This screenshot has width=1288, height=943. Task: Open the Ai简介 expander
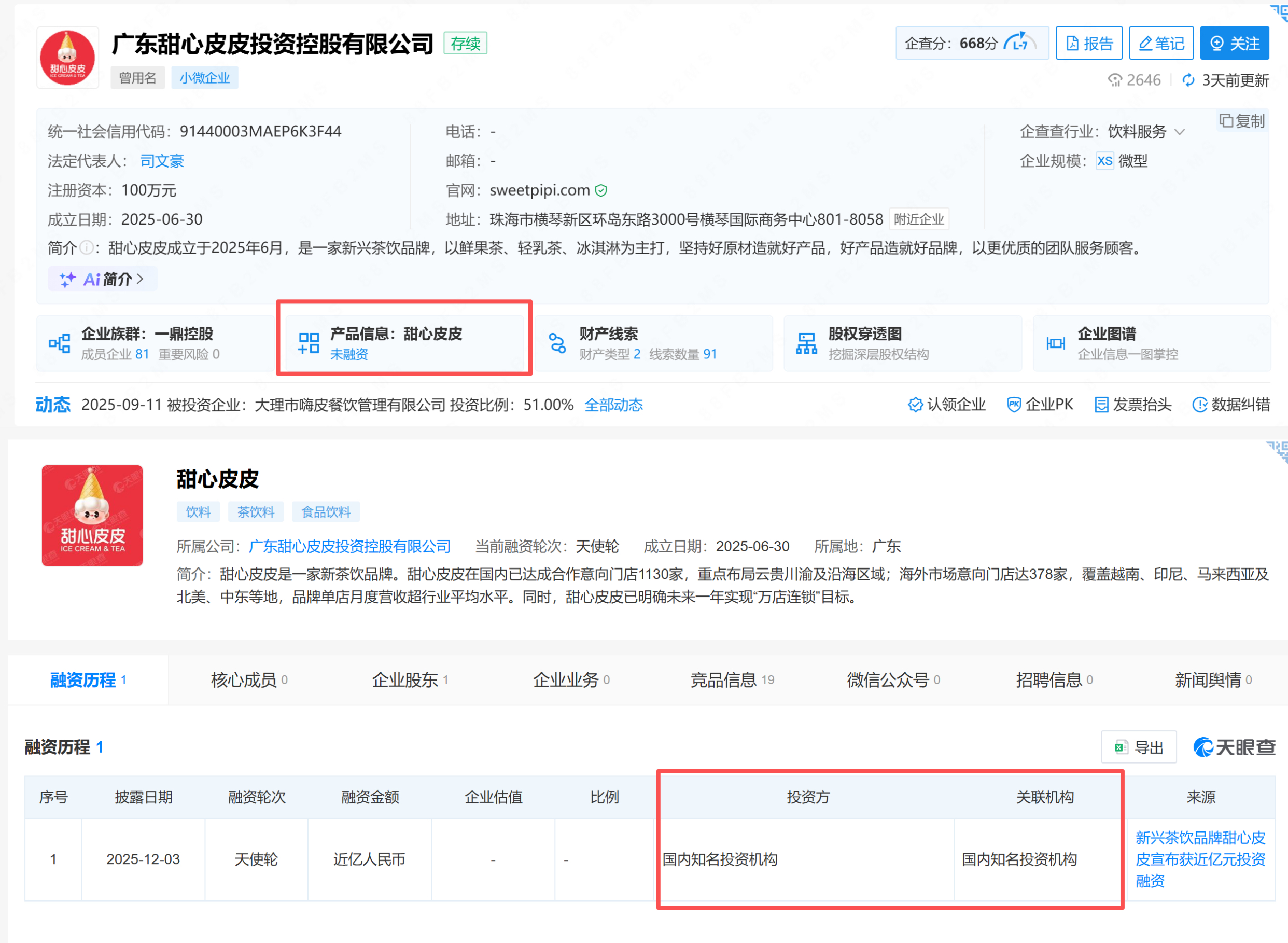tap(103, 279)
